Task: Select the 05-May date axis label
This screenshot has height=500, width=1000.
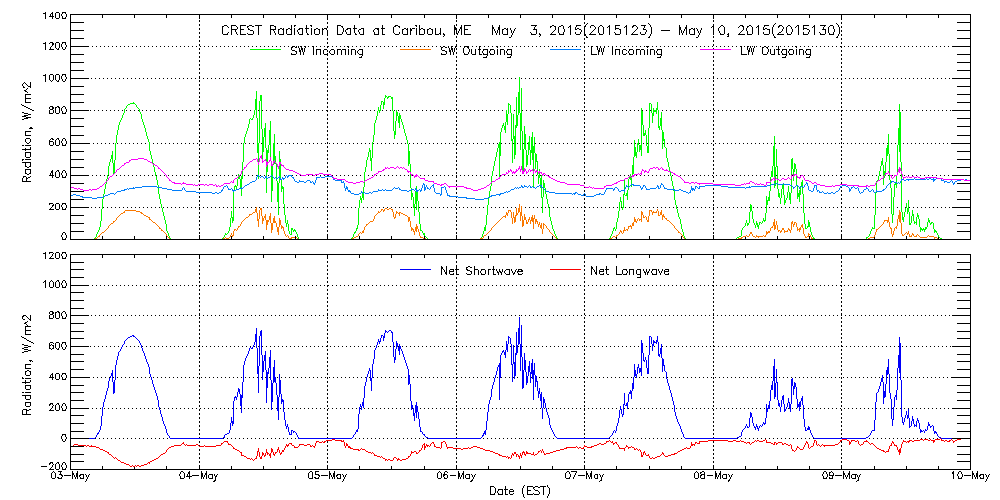Action: [328, 477]
